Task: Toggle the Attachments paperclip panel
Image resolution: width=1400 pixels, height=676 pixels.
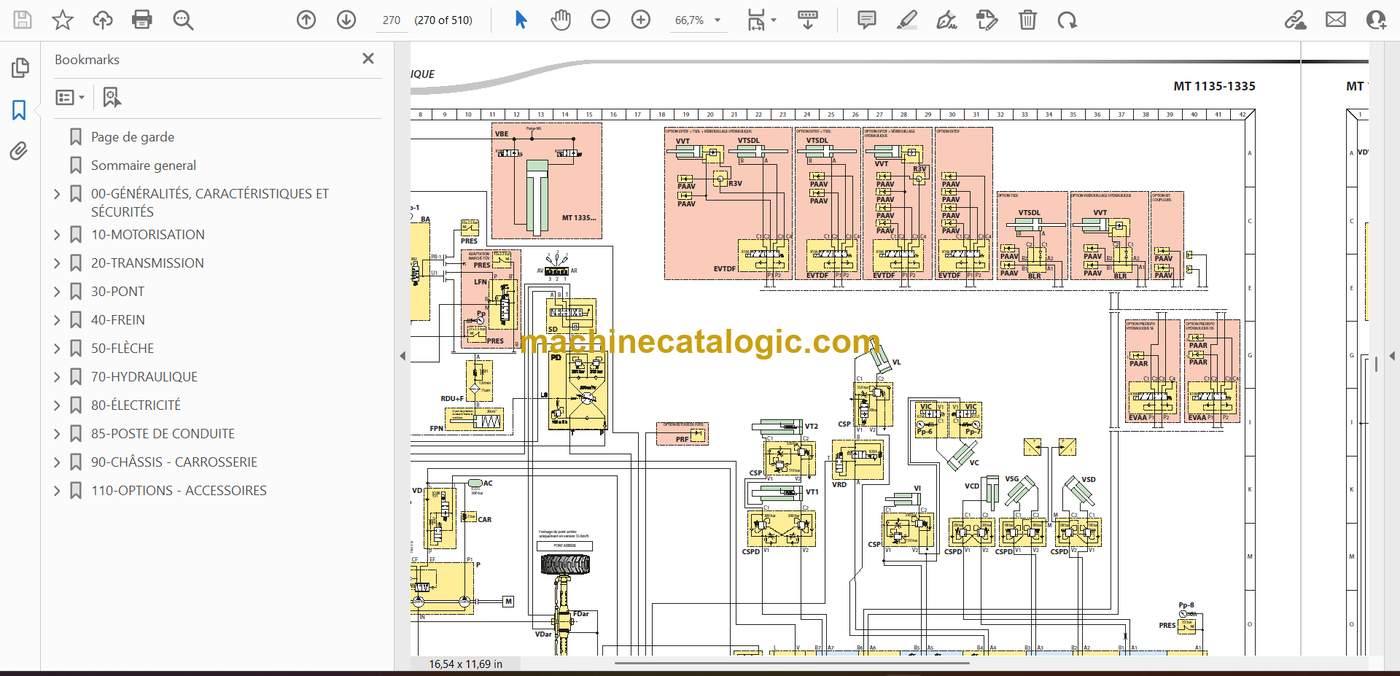Action: (19, 151)
